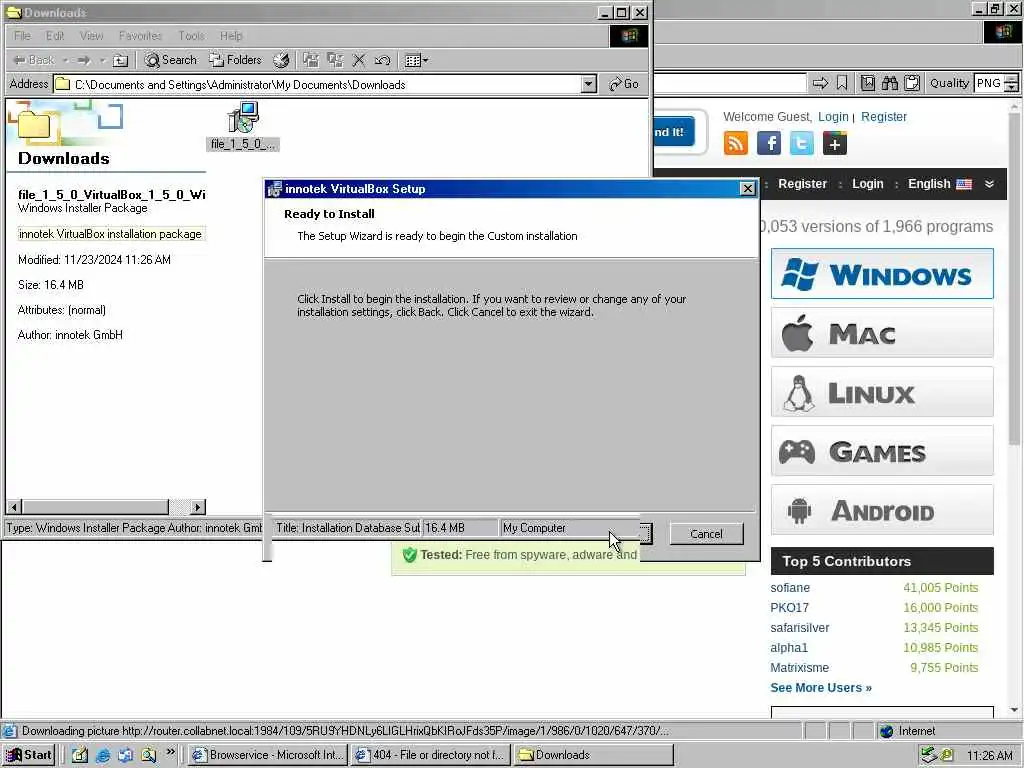
Task: Open the Back history dropdown arrow
Action: [66, 60]
